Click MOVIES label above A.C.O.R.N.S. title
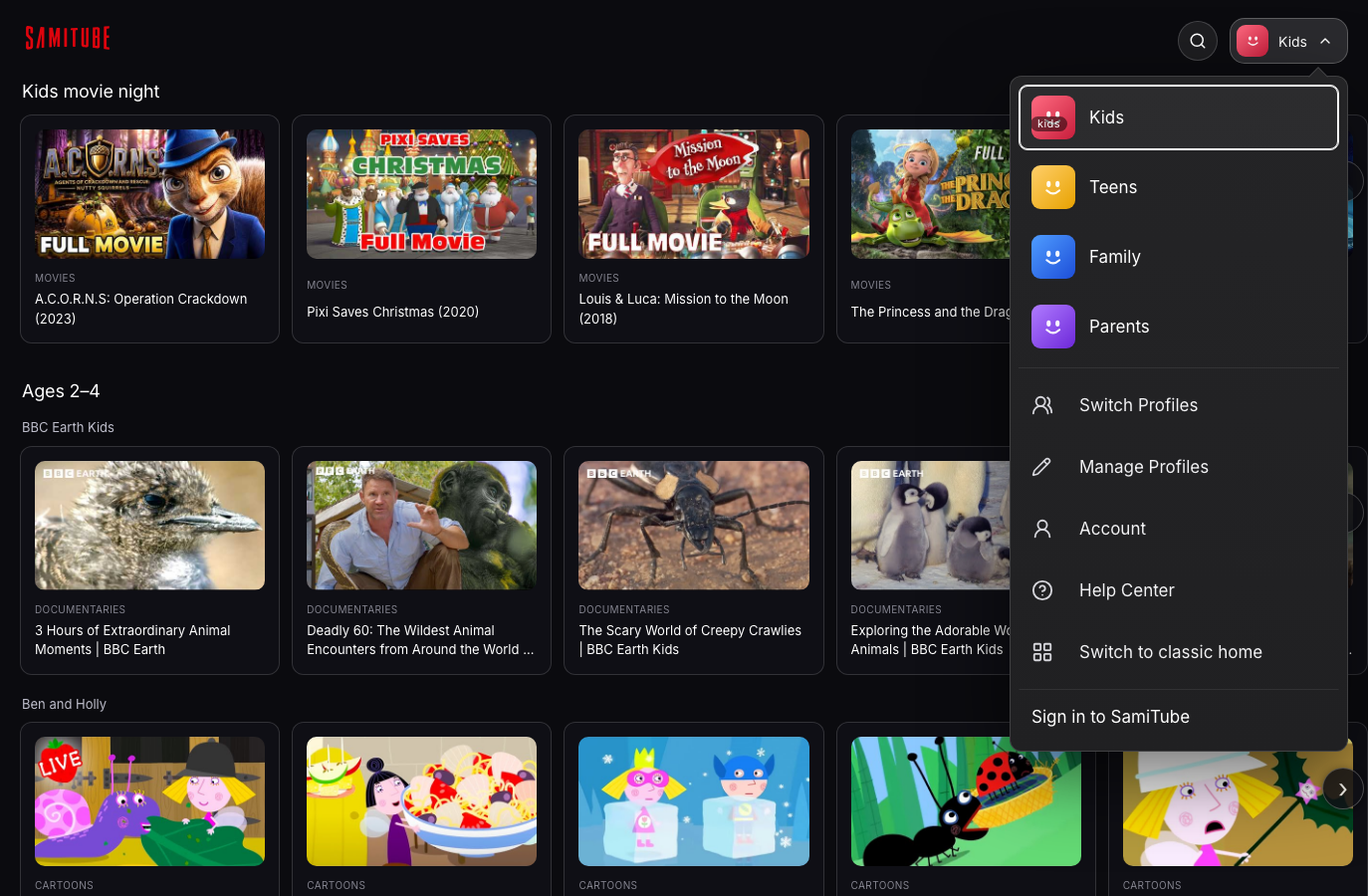Screen dimensions: 1368x896 [x=55, y=279]
